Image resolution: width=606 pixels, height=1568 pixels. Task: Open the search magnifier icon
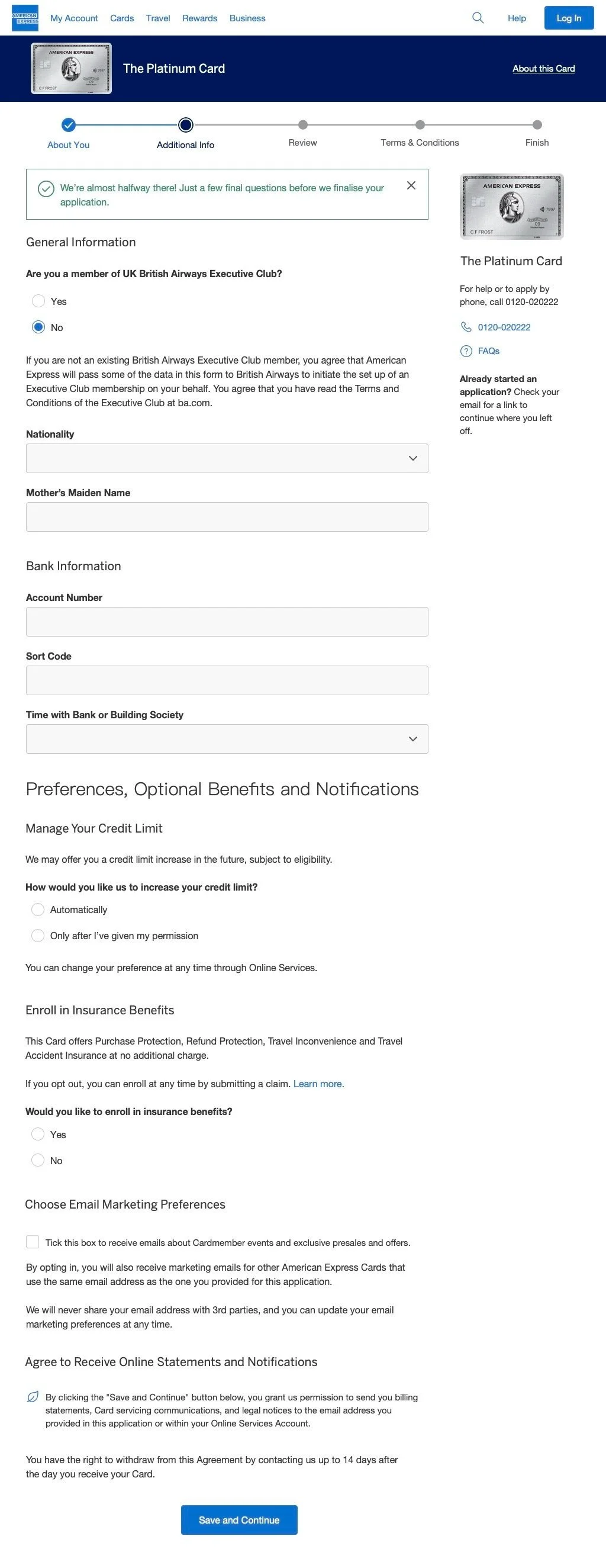coord(478,18)
